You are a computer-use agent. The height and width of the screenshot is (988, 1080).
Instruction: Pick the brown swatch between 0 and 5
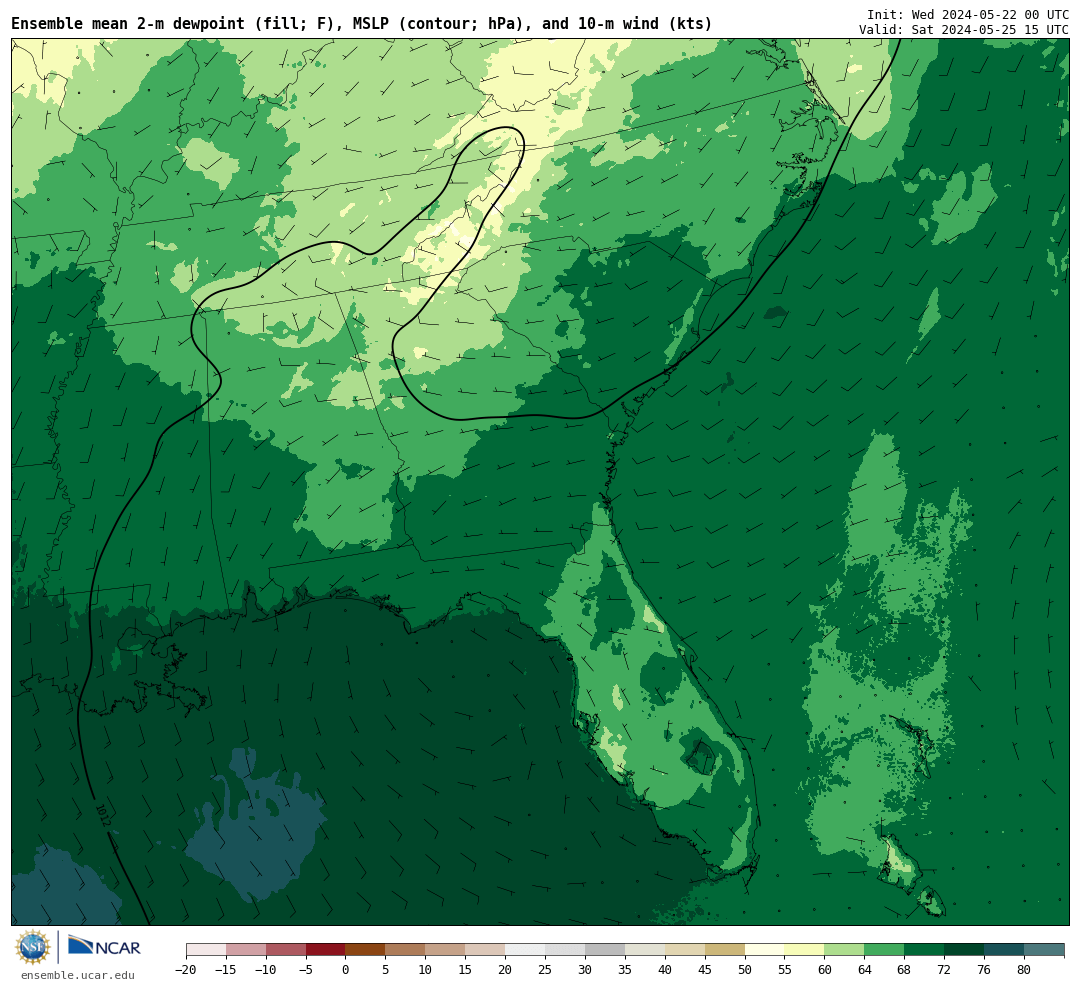click(x=365, y=950)
